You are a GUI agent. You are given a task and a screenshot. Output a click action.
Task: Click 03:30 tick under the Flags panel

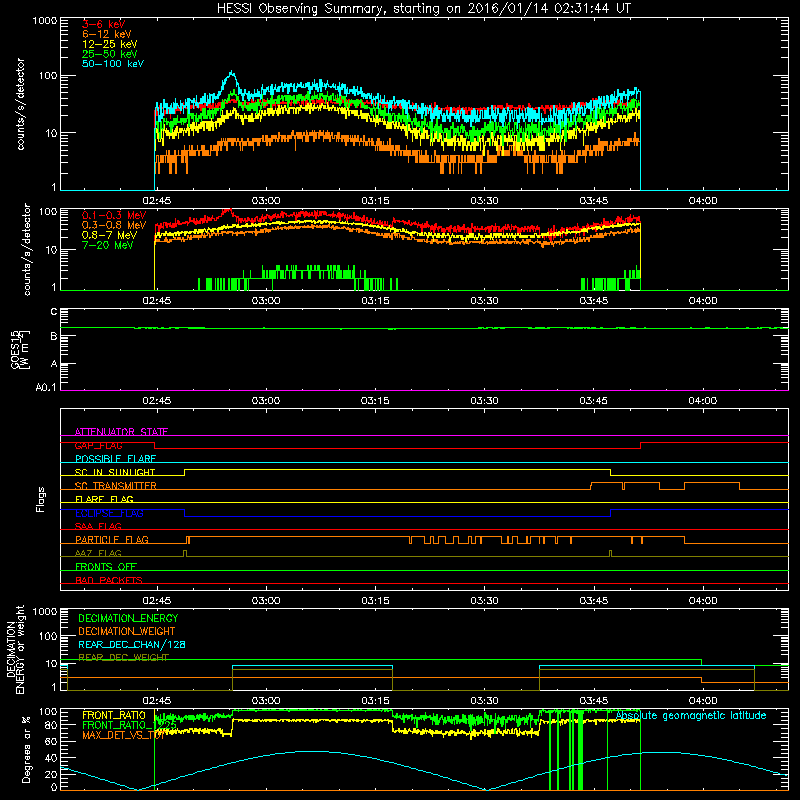pyautogui.click(x=484, y=601)
